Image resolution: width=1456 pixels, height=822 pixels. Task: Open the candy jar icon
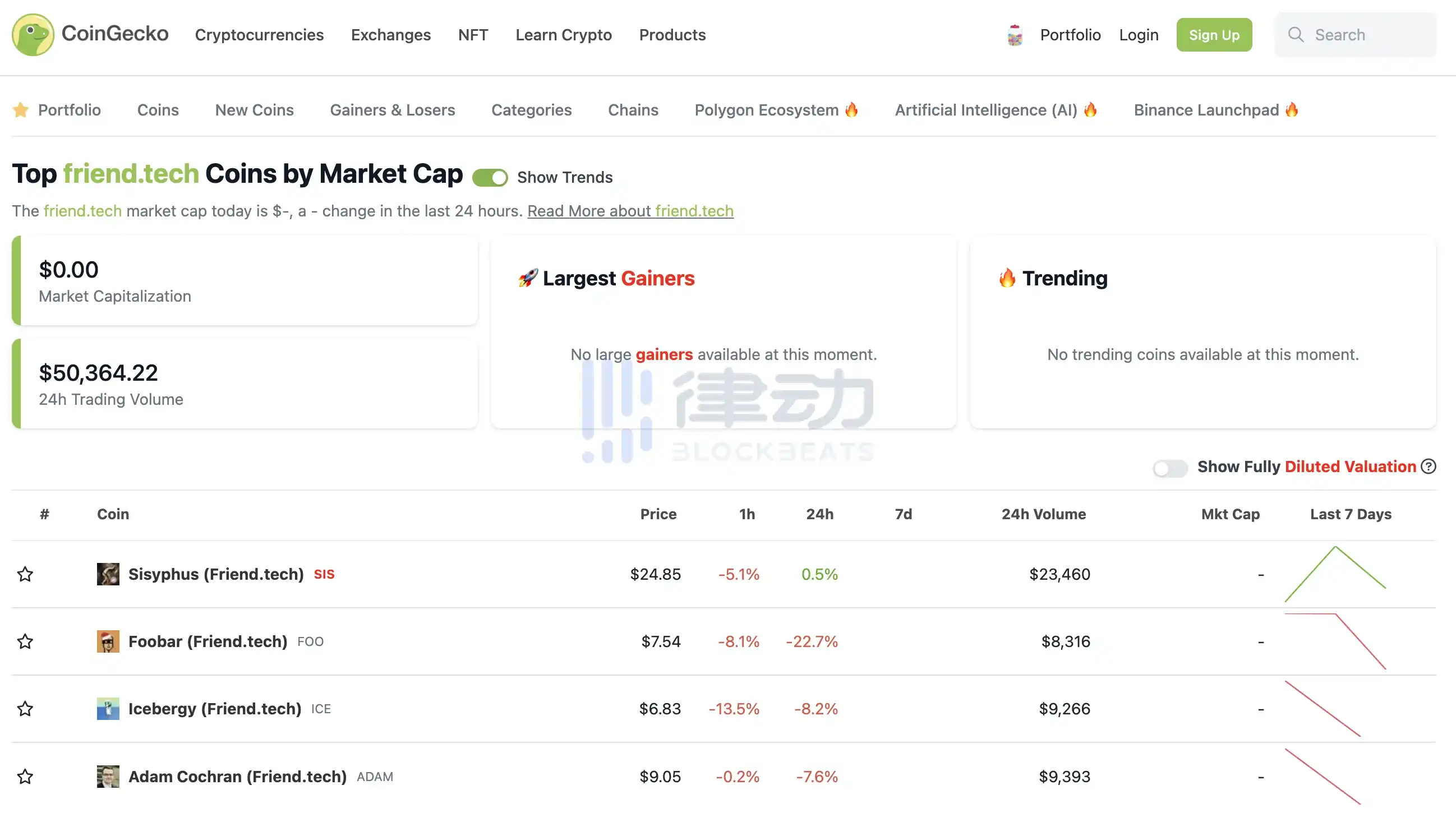click(1015, 35)
